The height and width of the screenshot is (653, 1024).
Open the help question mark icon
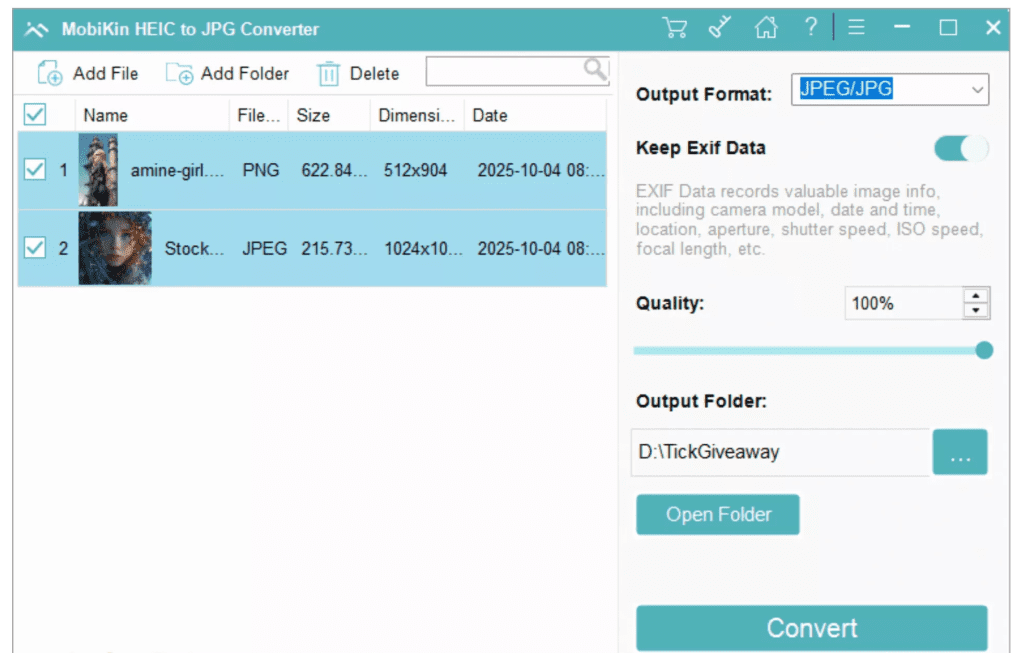810,29
